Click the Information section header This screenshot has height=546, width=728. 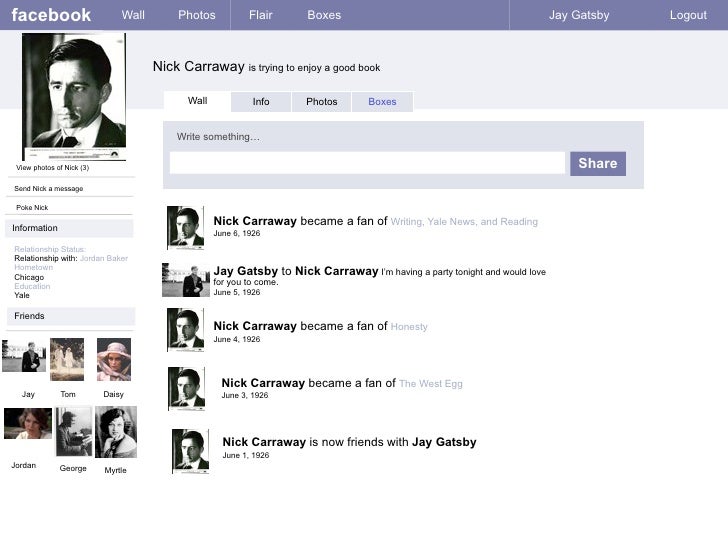(x=69, y=228)
